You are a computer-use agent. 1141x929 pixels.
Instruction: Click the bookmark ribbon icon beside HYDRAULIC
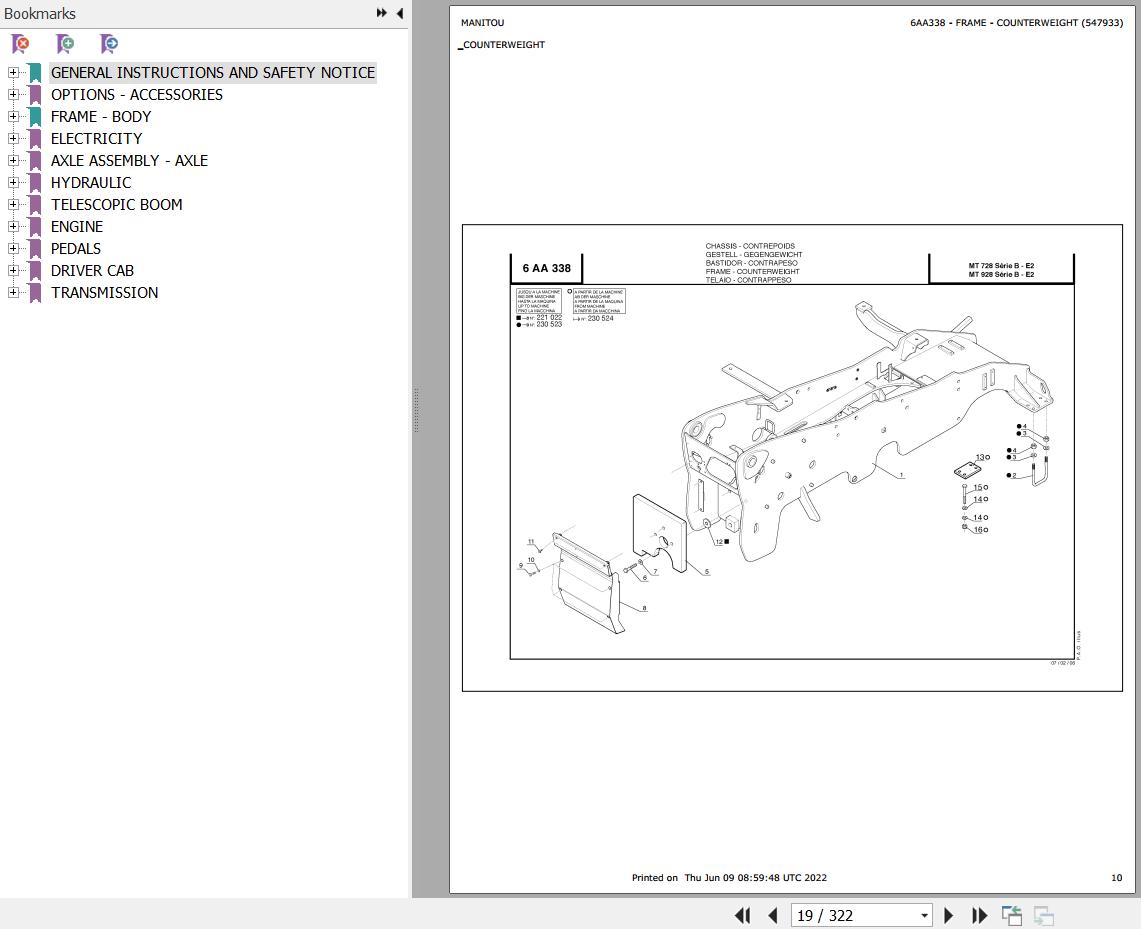[x=34, y=183]
